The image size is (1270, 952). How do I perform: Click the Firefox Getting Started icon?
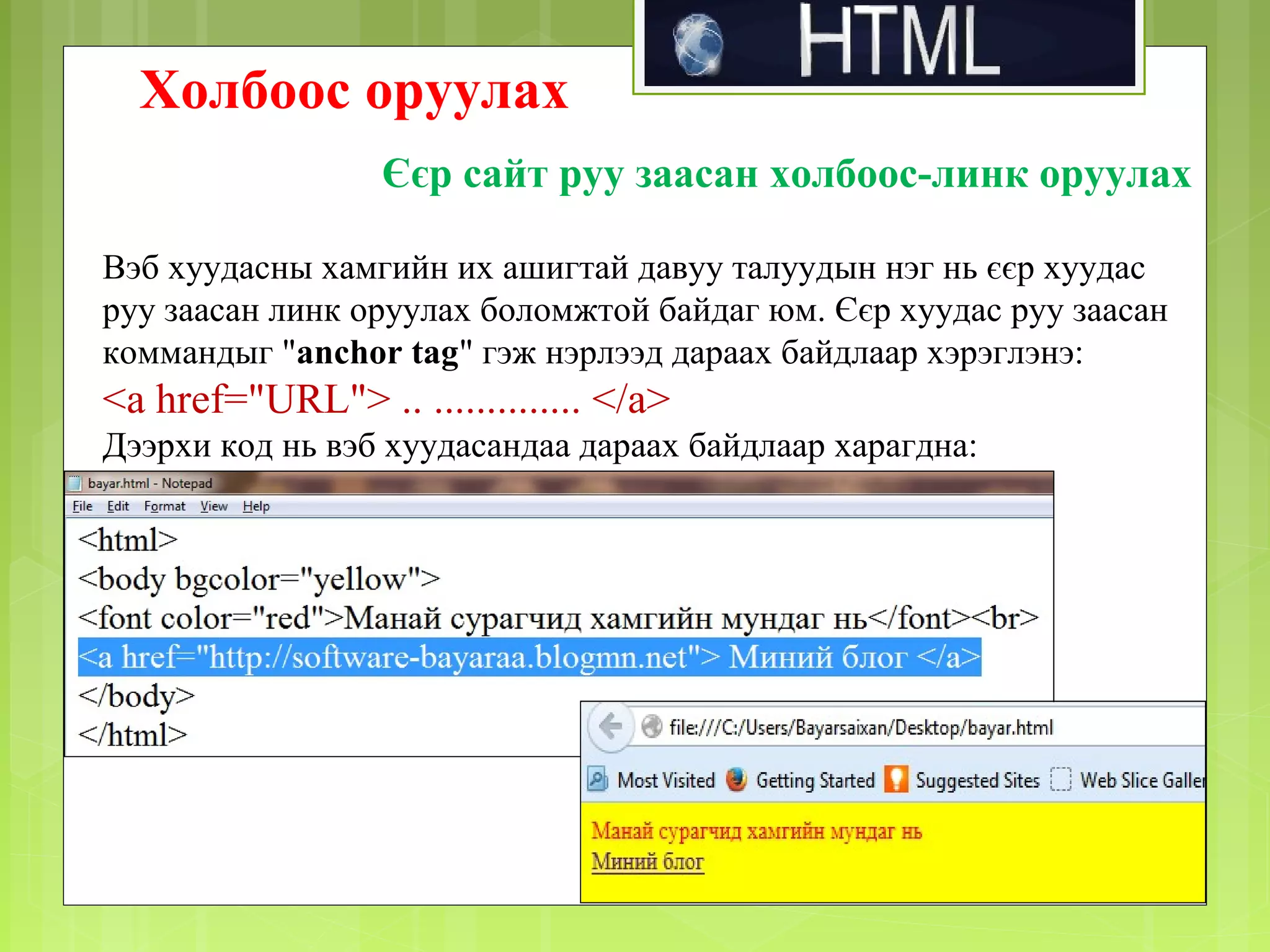736,779
